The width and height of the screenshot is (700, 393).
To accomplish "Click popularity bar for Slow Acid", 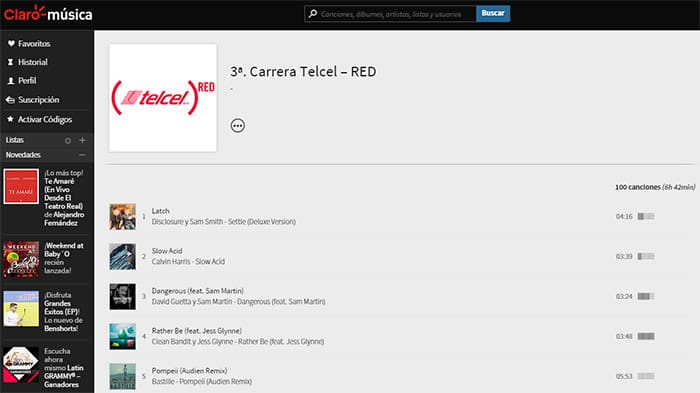I will 646,256.
